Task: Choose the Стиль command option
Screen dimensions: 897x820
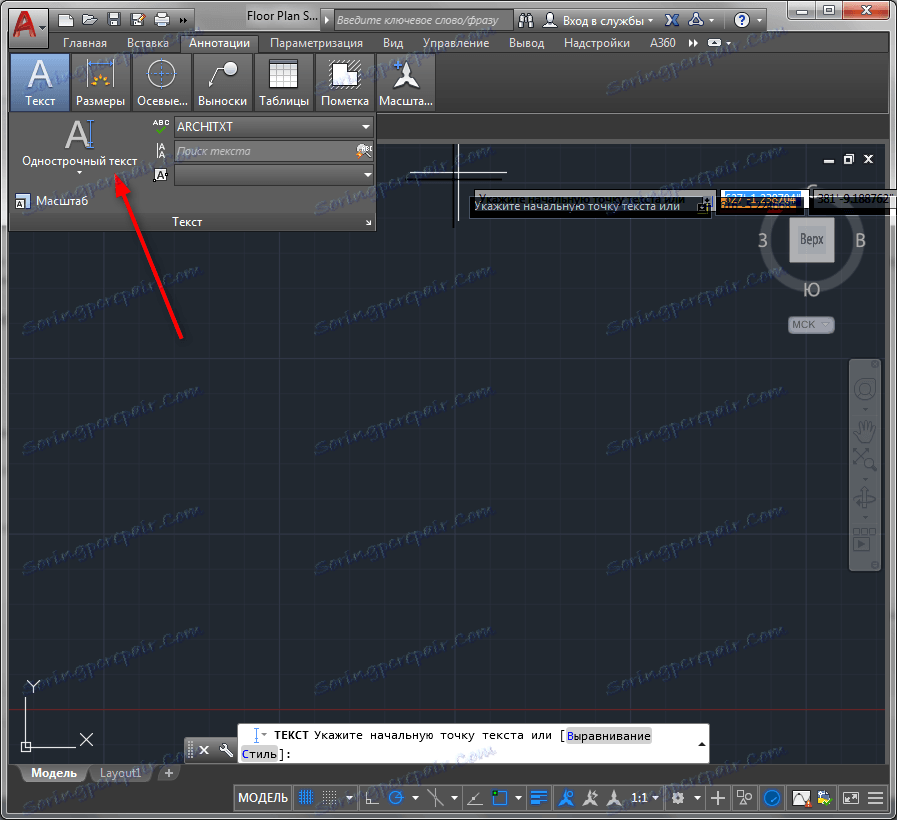Action: pyautogui.click(x=259, y=754)
